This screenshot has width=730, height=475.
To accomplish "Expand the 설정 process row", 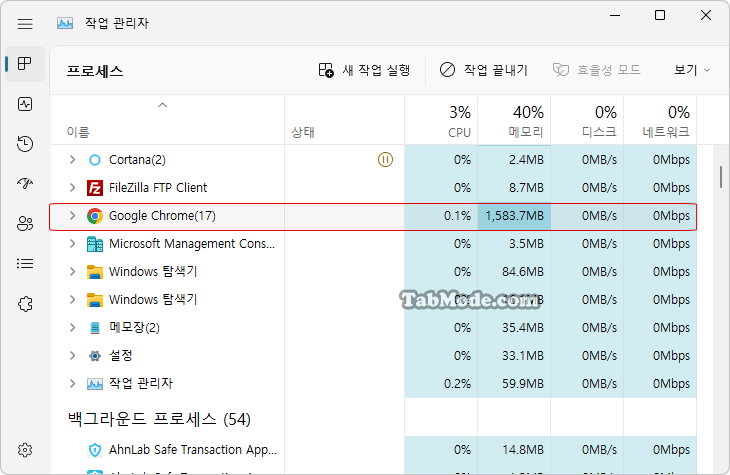I will tap(73, 356).
